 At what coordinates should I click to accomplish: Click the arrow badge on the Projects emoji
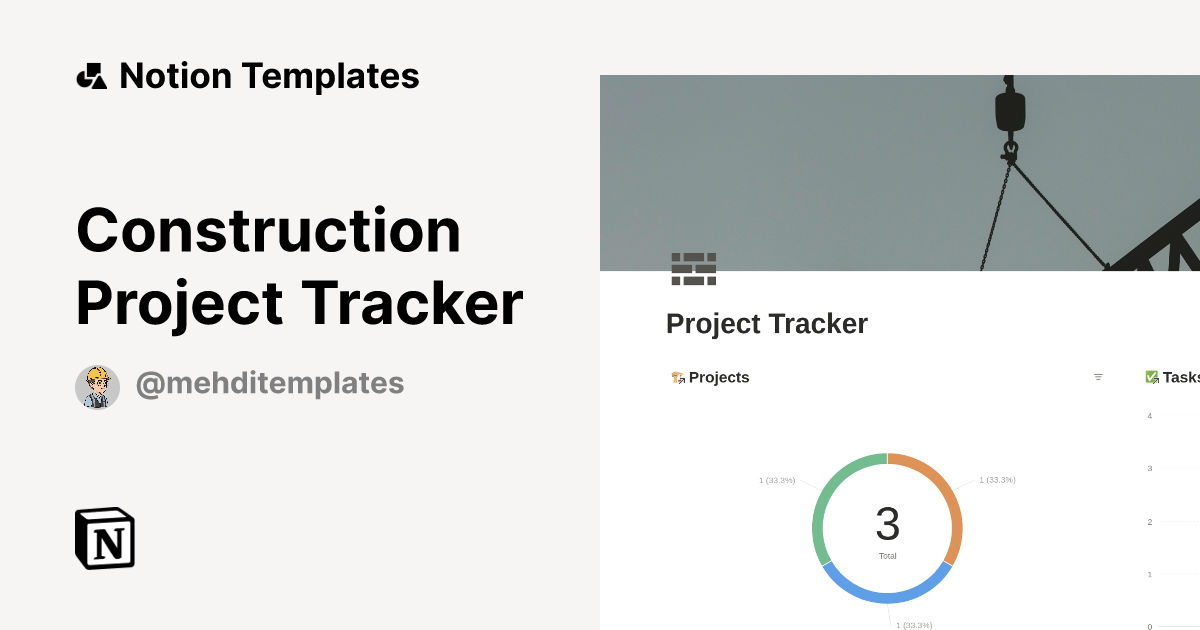[682, 383]
